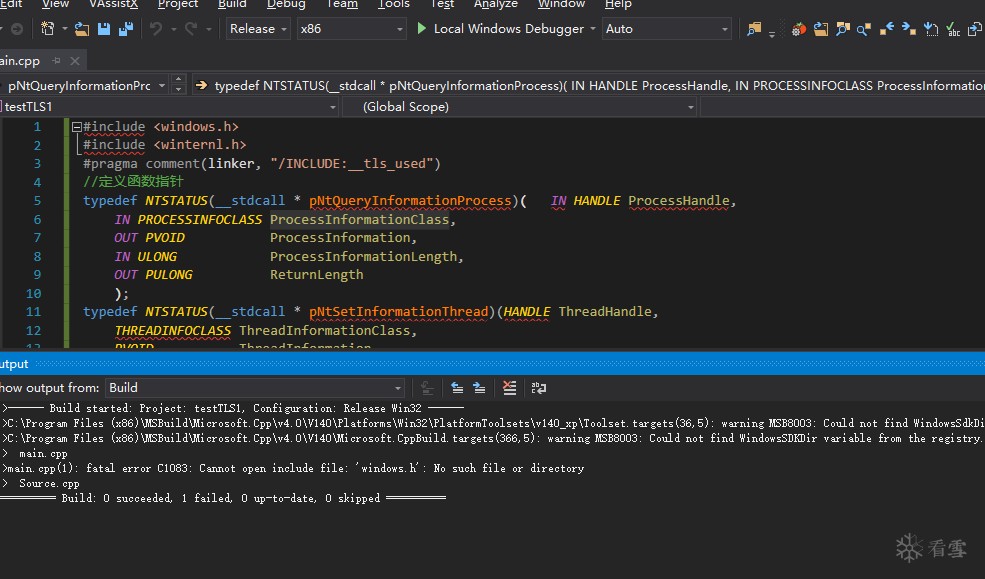
Task: Click ProcessInformationClass parameter on line 6
Action: coord(359,220)
